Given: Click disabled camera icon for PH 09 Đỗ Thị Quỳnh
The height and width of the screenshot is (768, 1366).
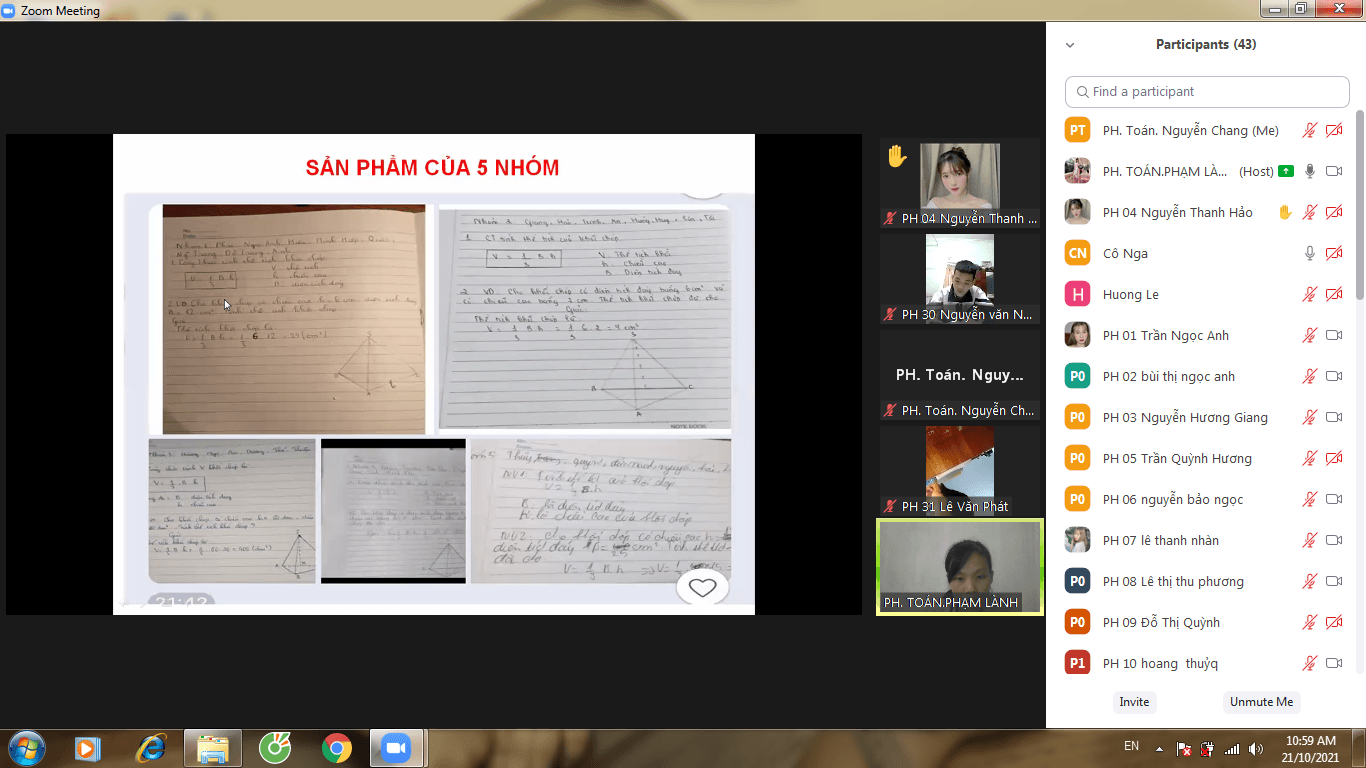Looking at the screenshot, I should tap(1333, 623).
